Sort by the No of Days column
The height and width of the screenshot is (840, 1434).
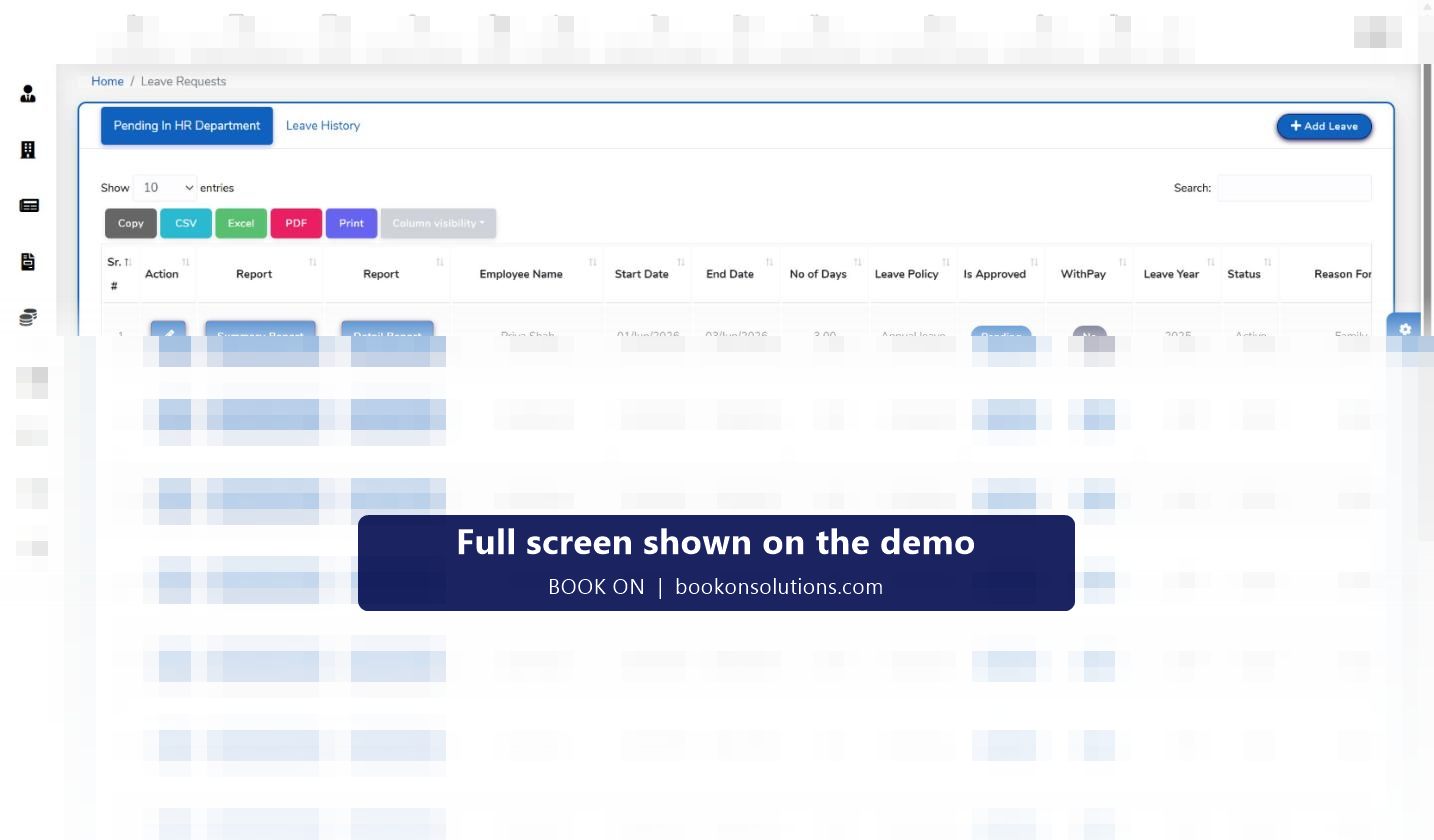pyautogui.click(x=824, y=273)
